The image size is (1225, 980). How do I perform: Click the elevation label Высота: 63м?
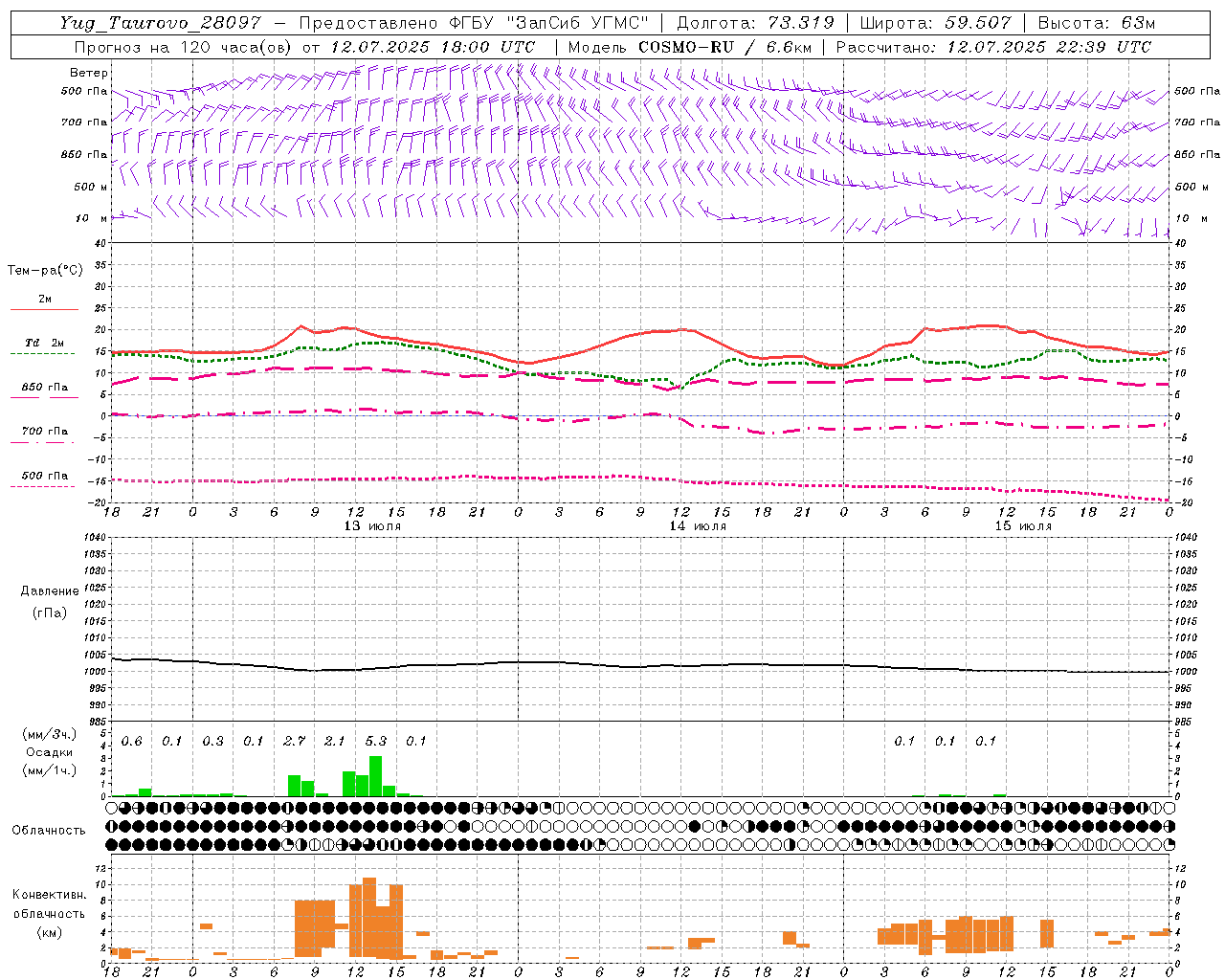(x=1097, y=23)
